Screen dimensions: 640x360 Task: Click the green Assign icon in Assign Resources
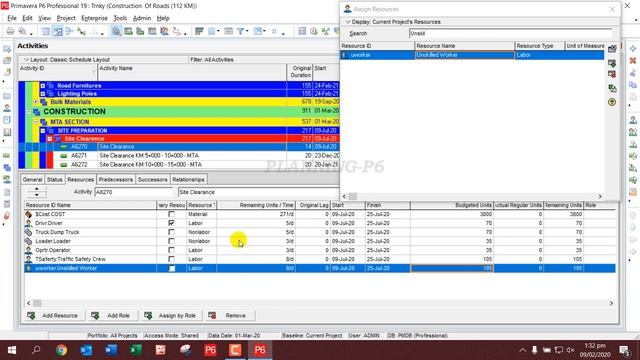pyautogui.click(x=612, y=63)
